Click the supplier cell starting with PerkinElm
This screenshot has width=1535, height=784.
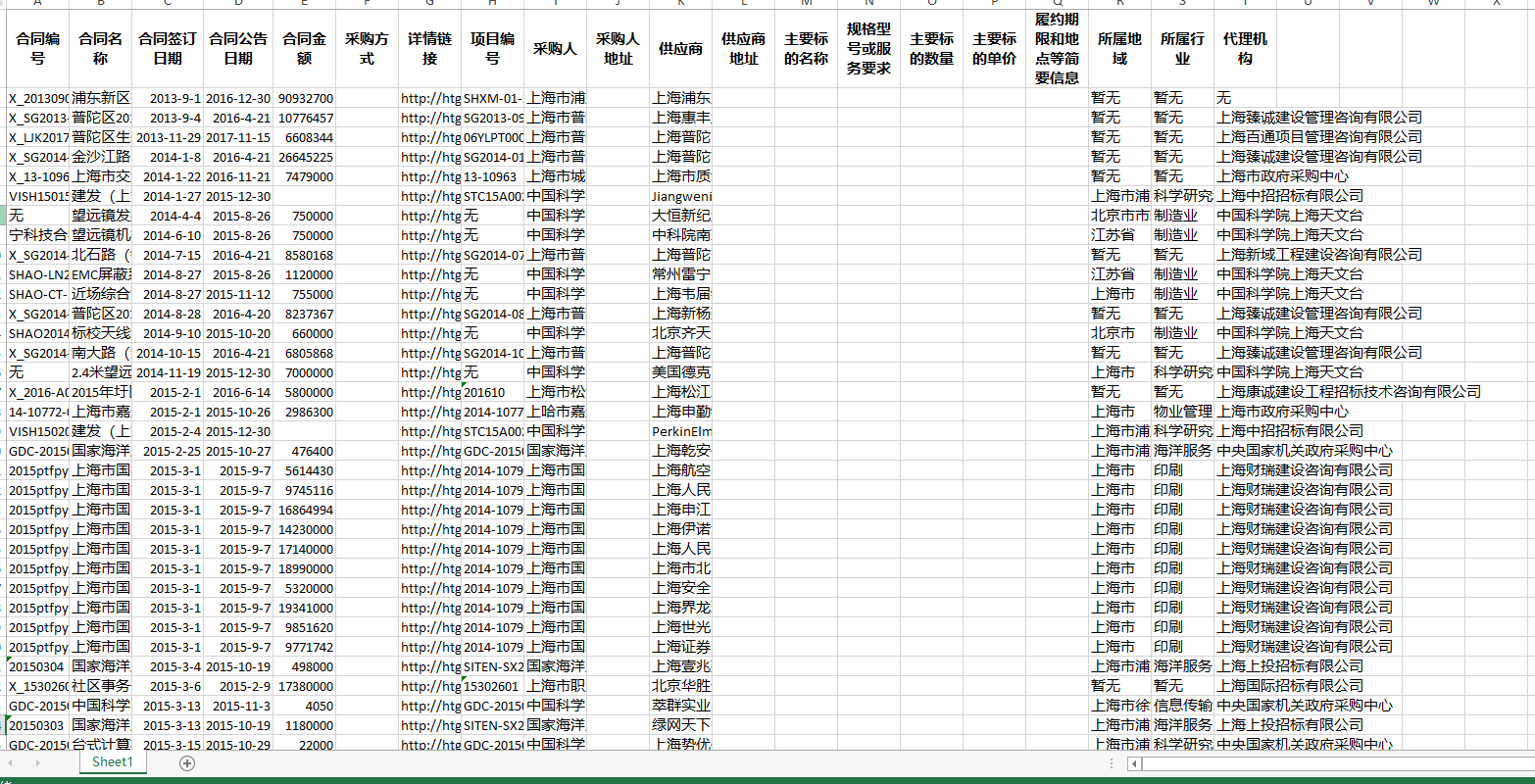[681, 431]
